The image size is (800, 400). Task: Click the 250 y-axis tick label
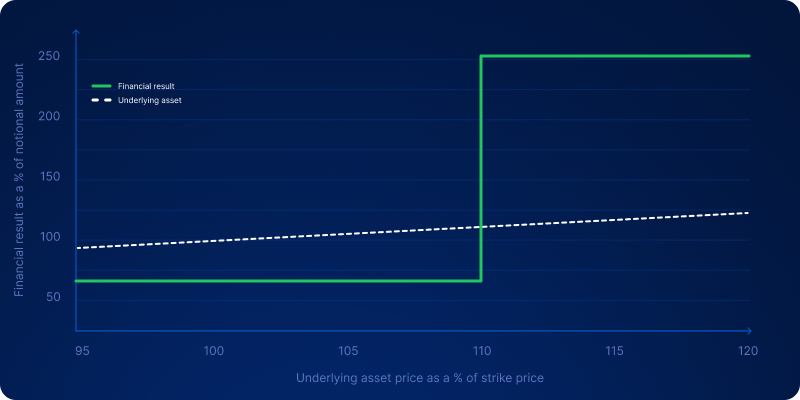tap(50, 56)
